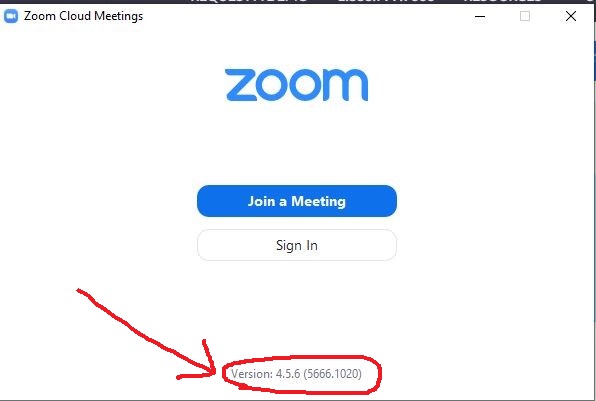This screenshot has width=596, height=401.
Task: Click the letter "z" in the zoom logo
Action: (x=240, y=85)
